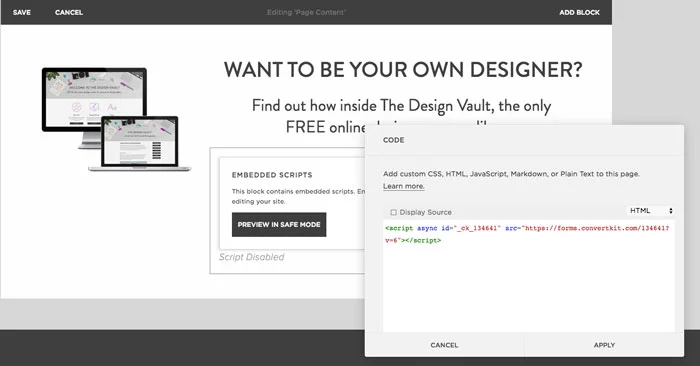Click the PREVIEW IN SAFE MODE button
The image size is (700, 366).
point(279,225)
